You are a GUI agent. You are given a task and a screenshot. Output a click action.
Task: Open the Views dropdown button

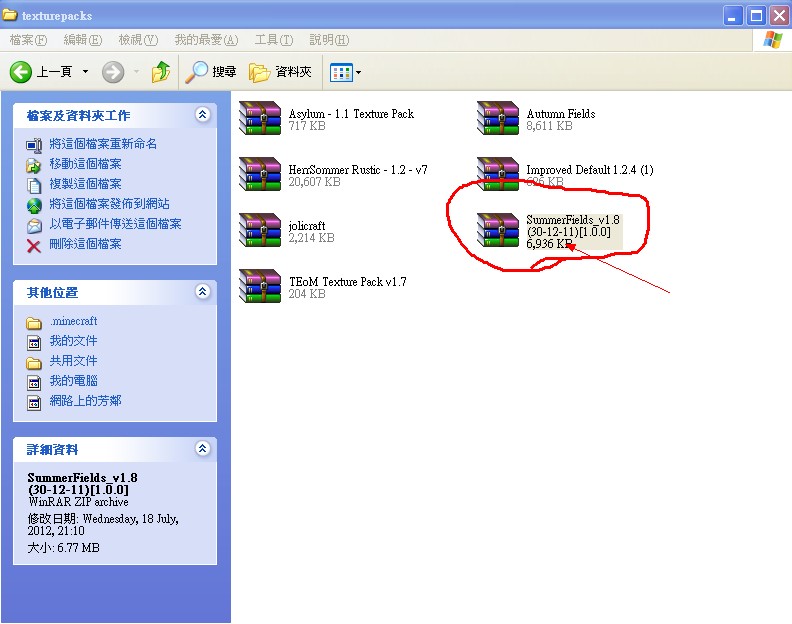click(x=345, y=72)
